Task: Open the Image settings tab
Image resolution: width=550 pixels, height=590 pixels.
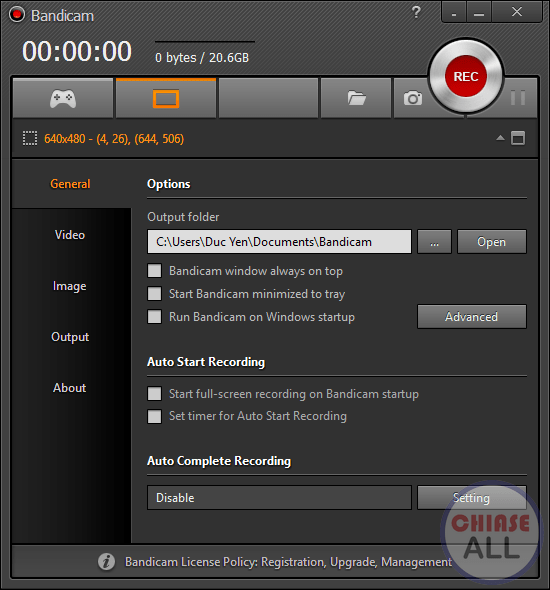Action: 70,286
